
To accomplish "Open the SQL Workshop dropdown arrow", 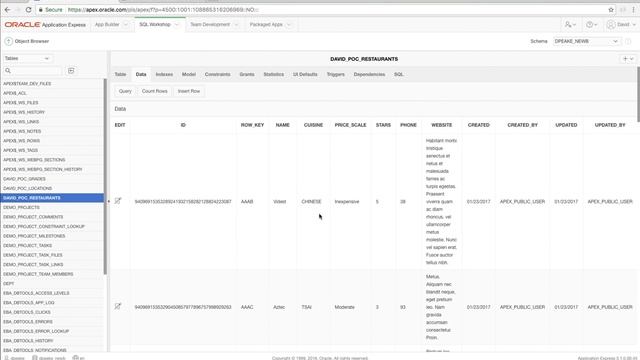I will tap(177, 24).
